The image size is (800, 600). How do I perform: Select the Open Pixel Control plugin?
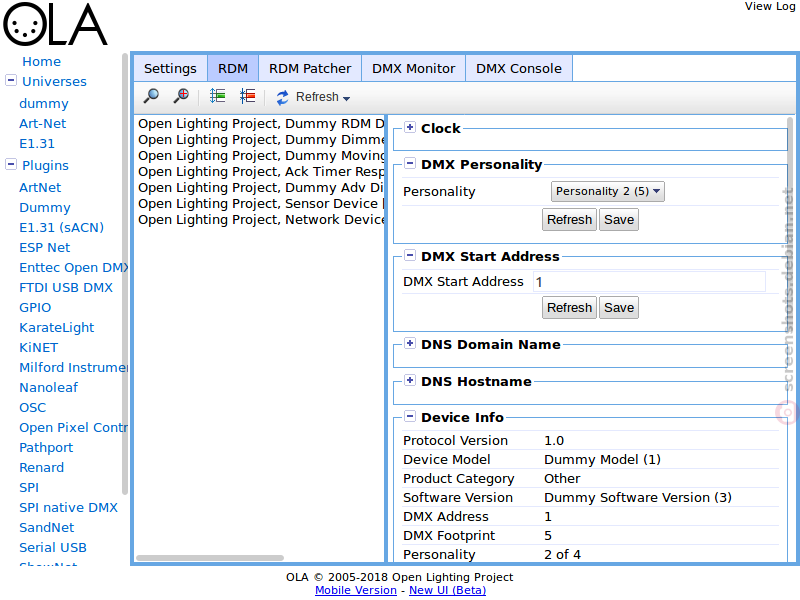(x=73, y=428)
